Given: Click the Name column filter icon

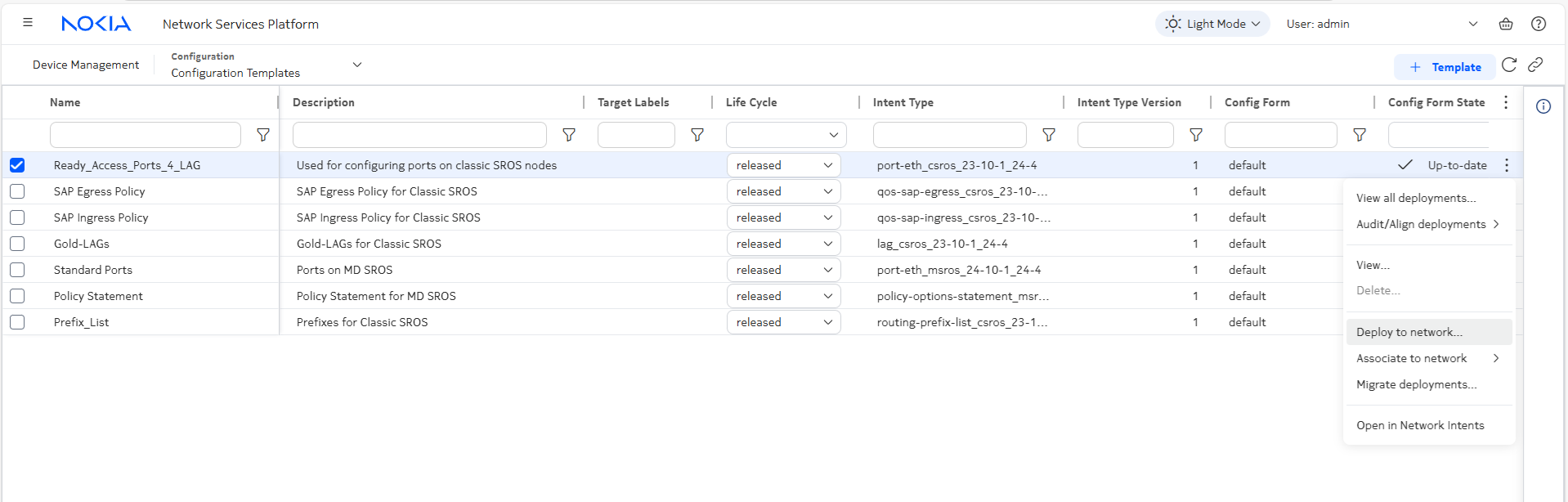Looking at the screenshot, I should 263,135.
